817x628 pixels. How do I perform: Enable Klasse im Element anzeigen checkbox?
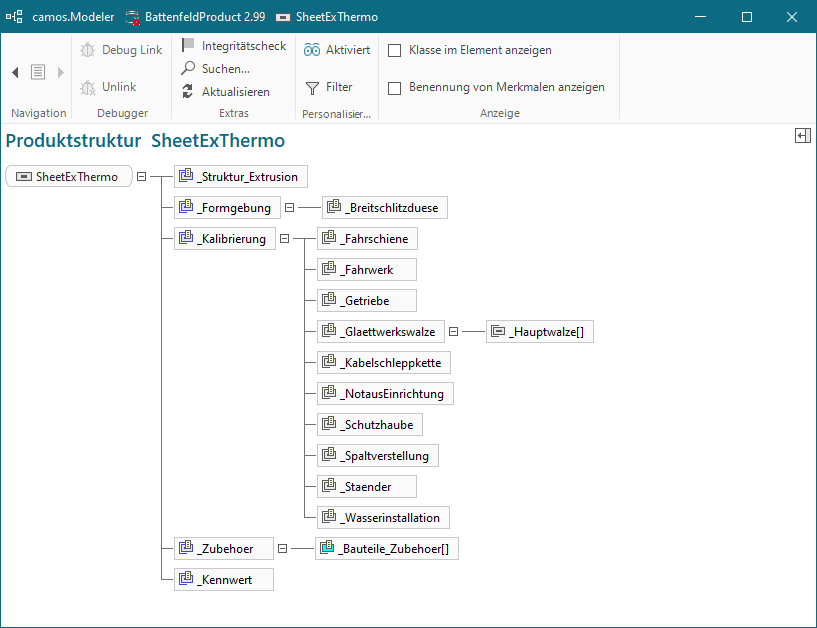tap(395, 51)
